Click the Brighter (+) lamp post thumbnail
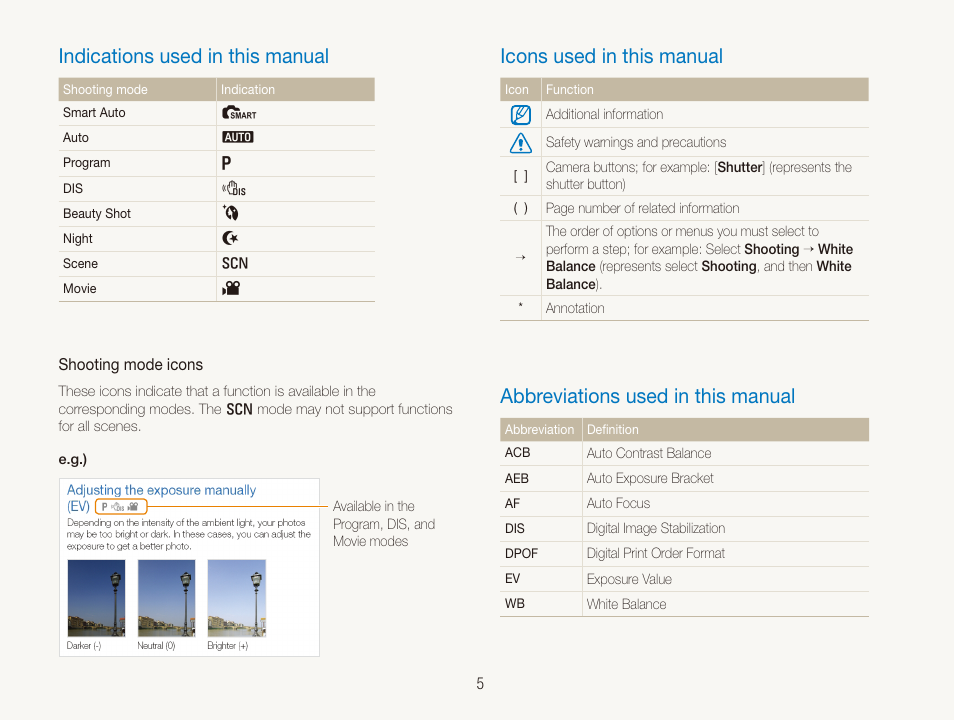Screen dimensions: 954x720 point(237,598)
